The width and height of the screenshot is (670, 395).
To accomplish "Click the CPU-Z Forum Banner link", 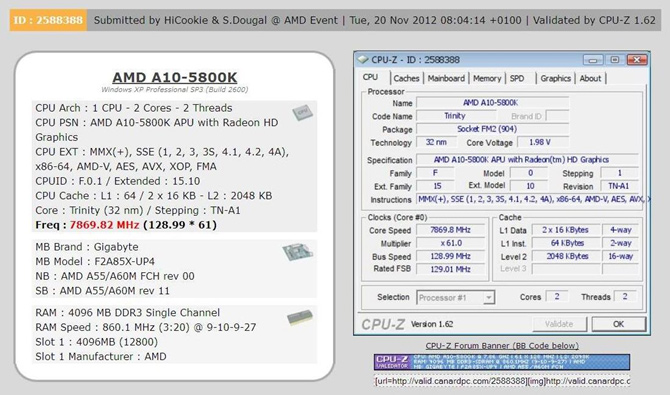I will [502, 345].
